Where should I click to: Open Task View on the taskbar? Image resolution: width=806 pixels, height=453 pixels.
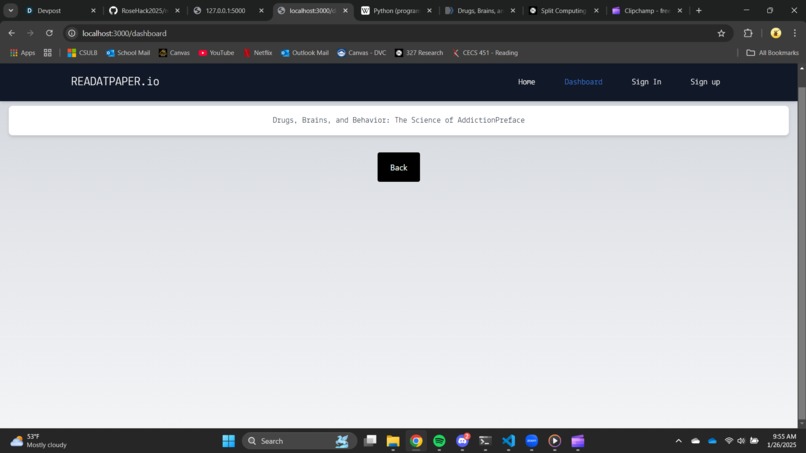pyautogui.click(x=370, y=441)
